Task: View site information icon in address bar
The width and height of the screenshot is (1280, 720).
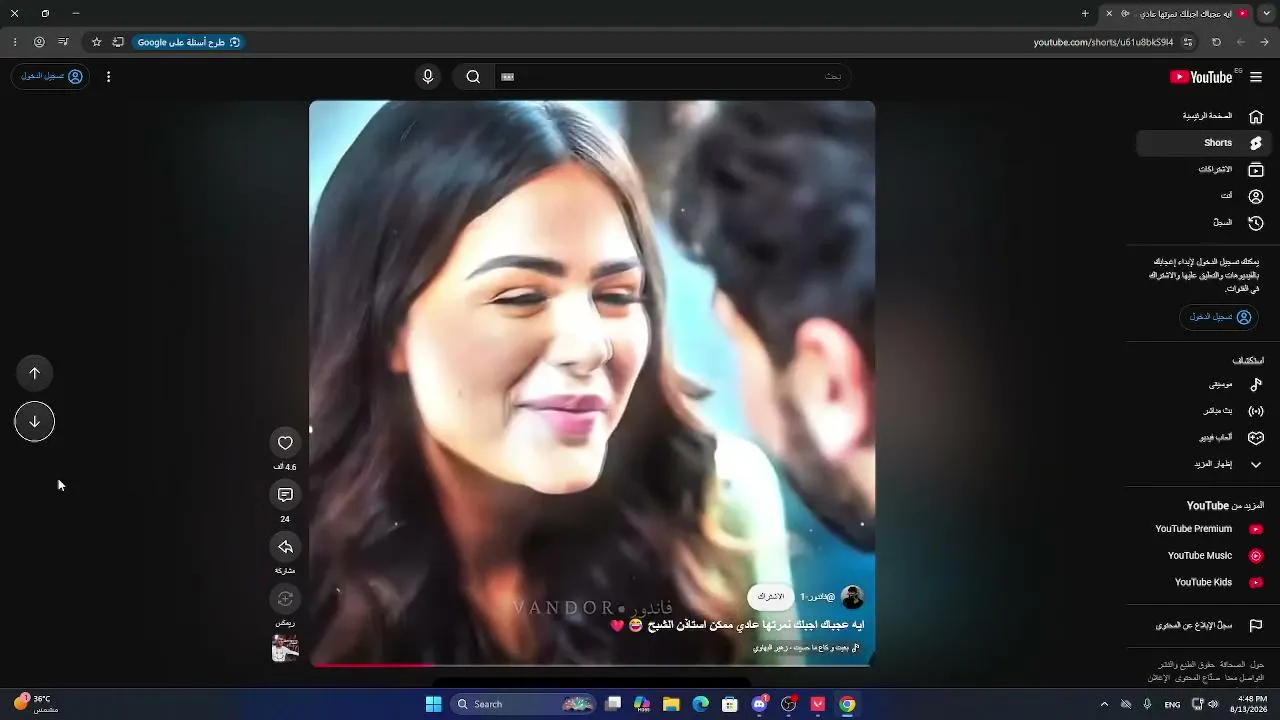Action: [1188, 42]
